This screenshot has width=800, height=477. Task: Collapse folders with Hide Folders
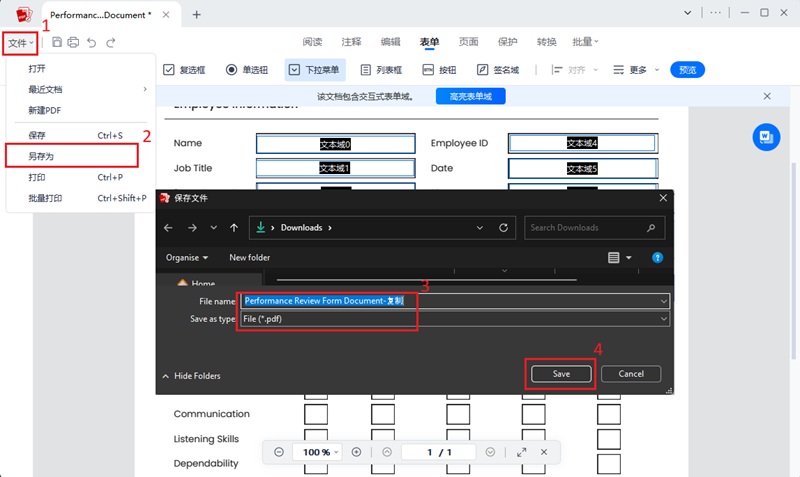[191, 376]
